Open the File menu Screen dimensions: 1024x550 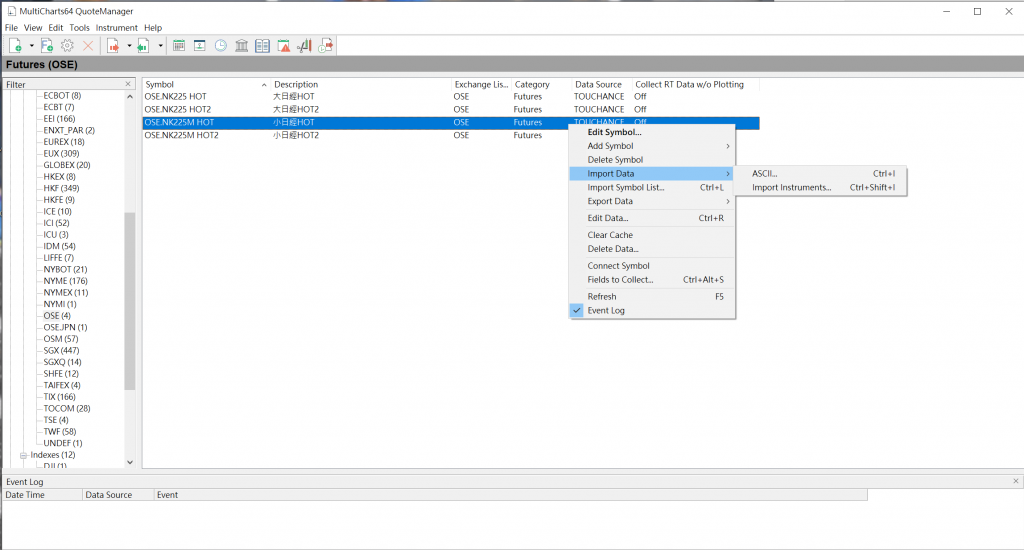[x=11, y=27]
